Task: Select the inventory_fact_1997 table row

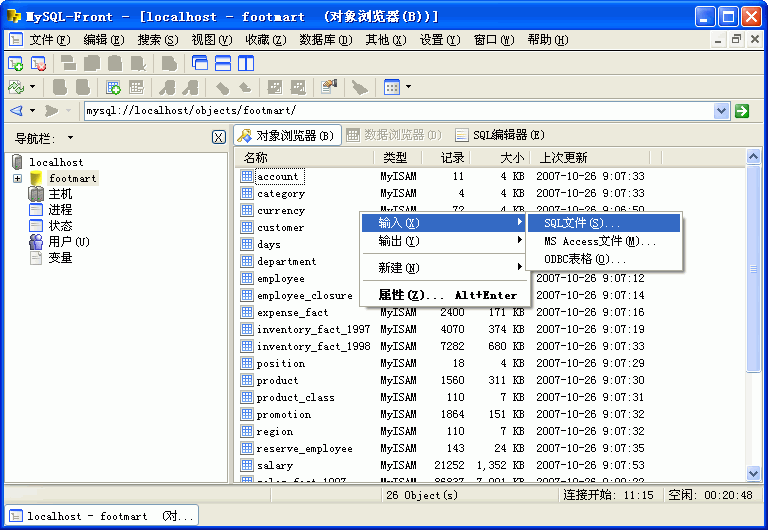Action: [442, 329]
